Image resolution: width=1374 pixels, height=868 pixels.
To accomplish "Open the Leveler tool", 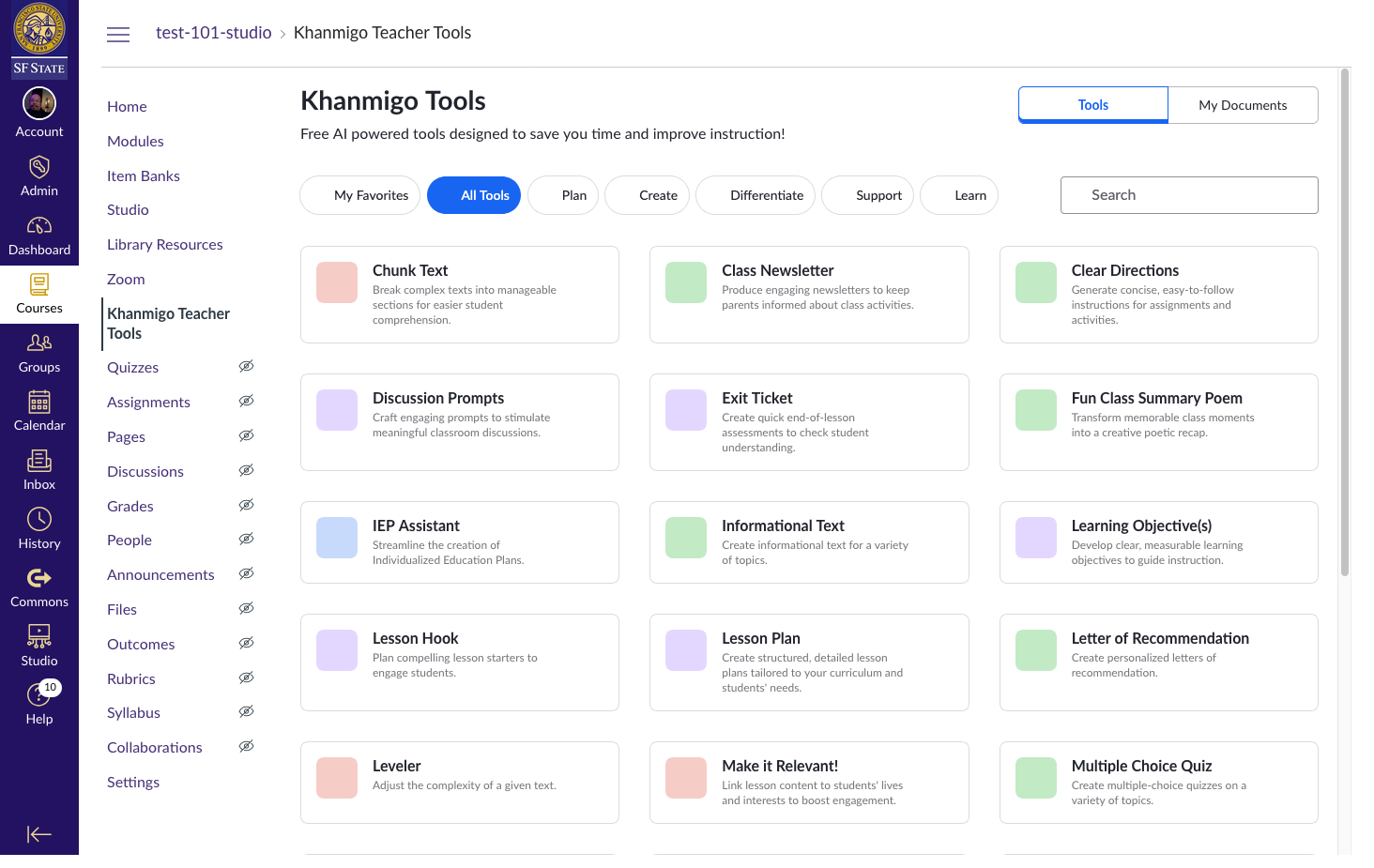I will pos(460,783).
